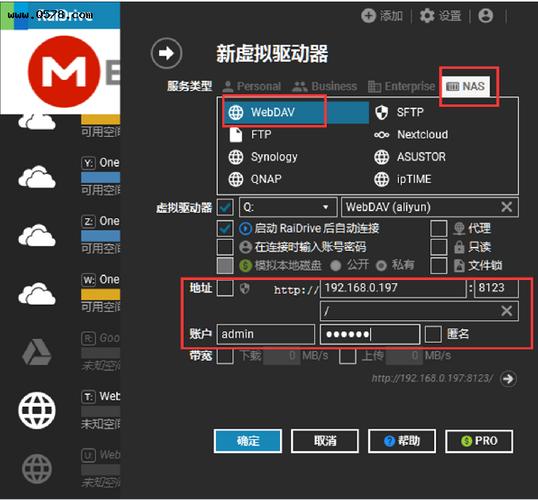Click Google Drive icon for R: drive
The image size is (538, 500).
[x=37, y=352]
